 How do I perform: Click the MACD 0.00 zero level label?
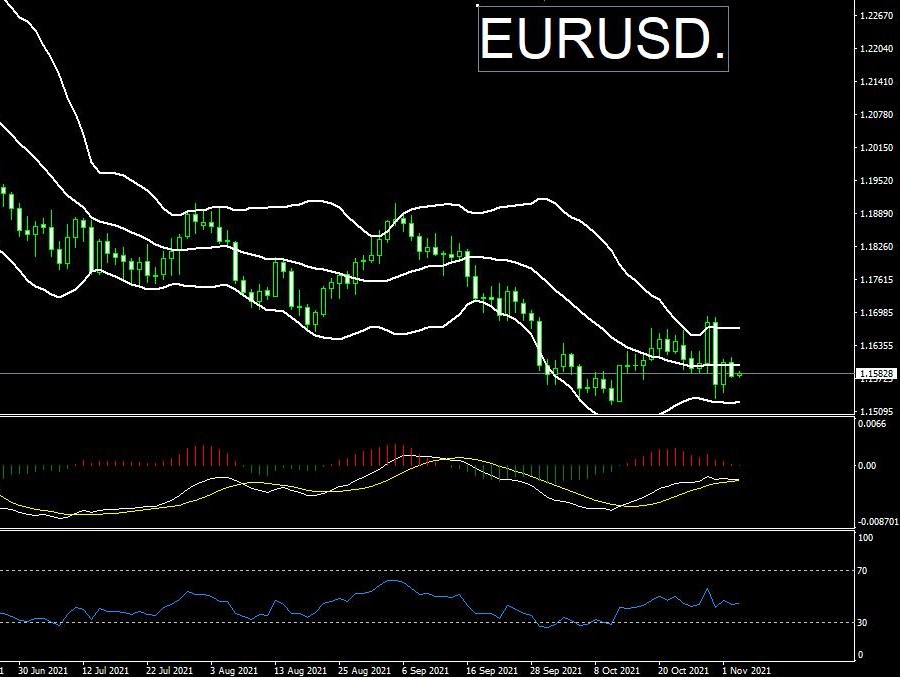pos(868,466)
